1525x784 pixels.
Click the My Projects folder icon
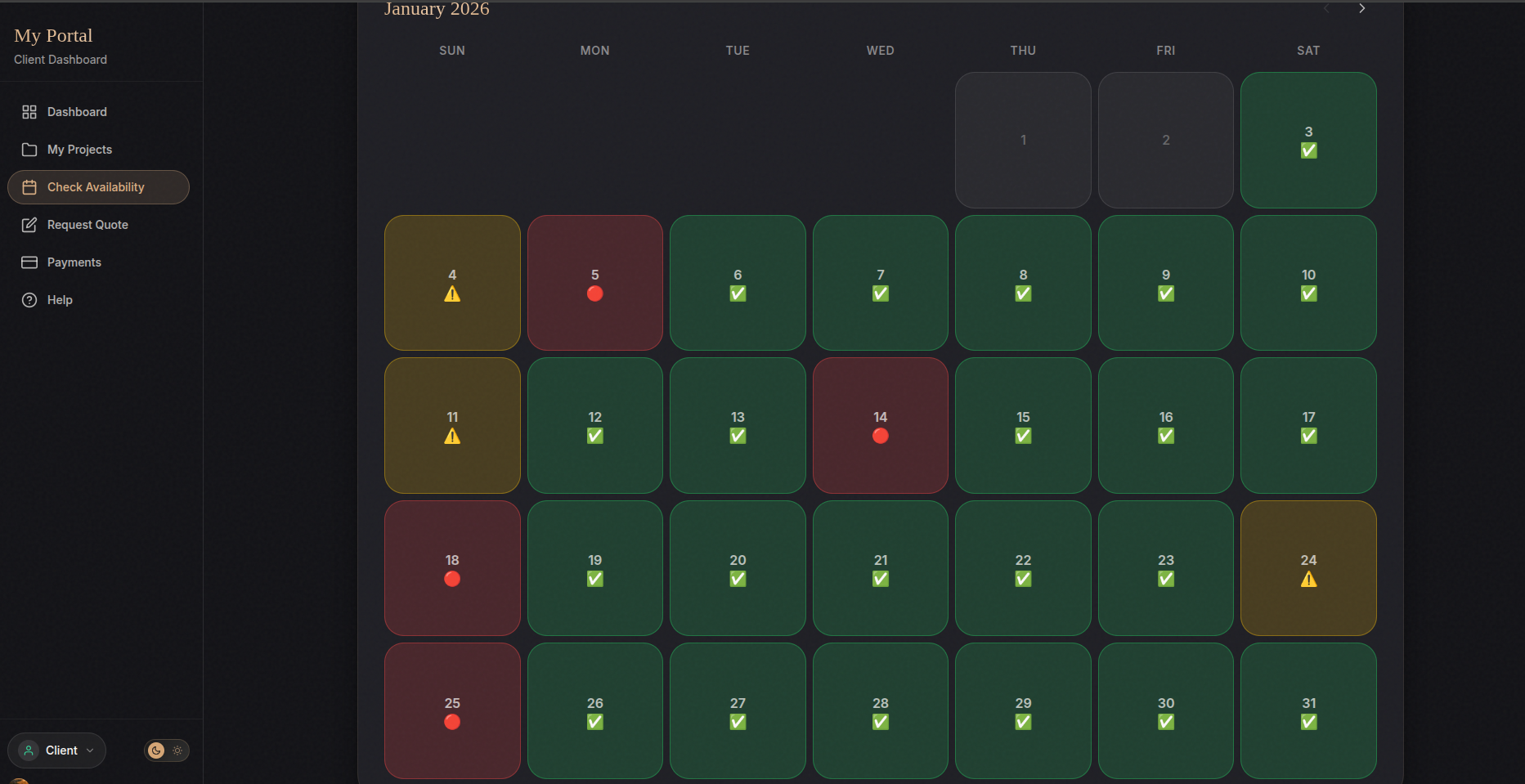[29, 150]
